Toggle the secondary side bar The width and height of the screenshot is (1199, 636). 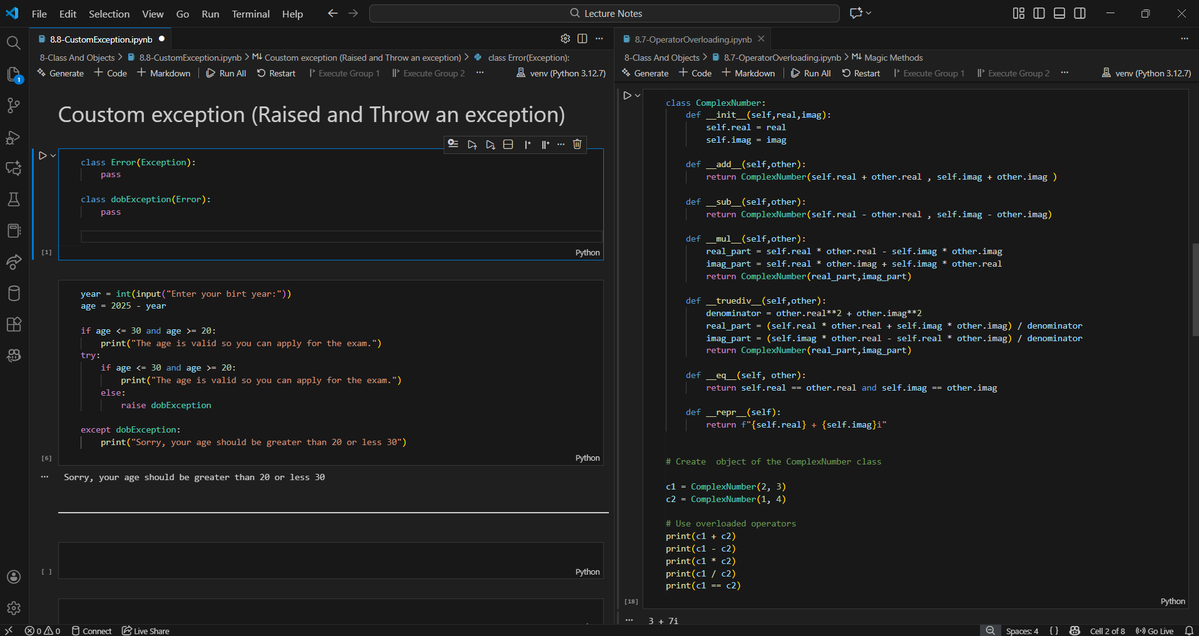[1079, 13]
